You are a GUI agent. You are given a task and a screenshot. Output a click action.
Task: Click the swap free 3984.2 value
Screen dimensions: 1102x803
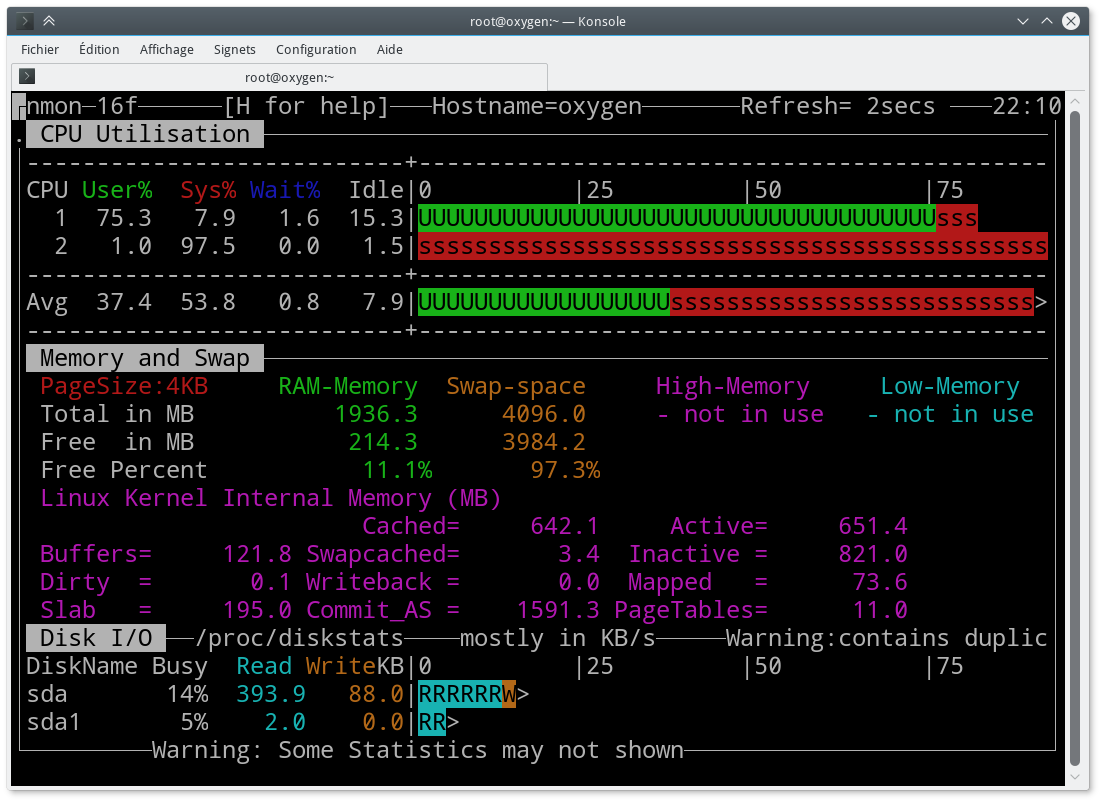coord(544,443)
